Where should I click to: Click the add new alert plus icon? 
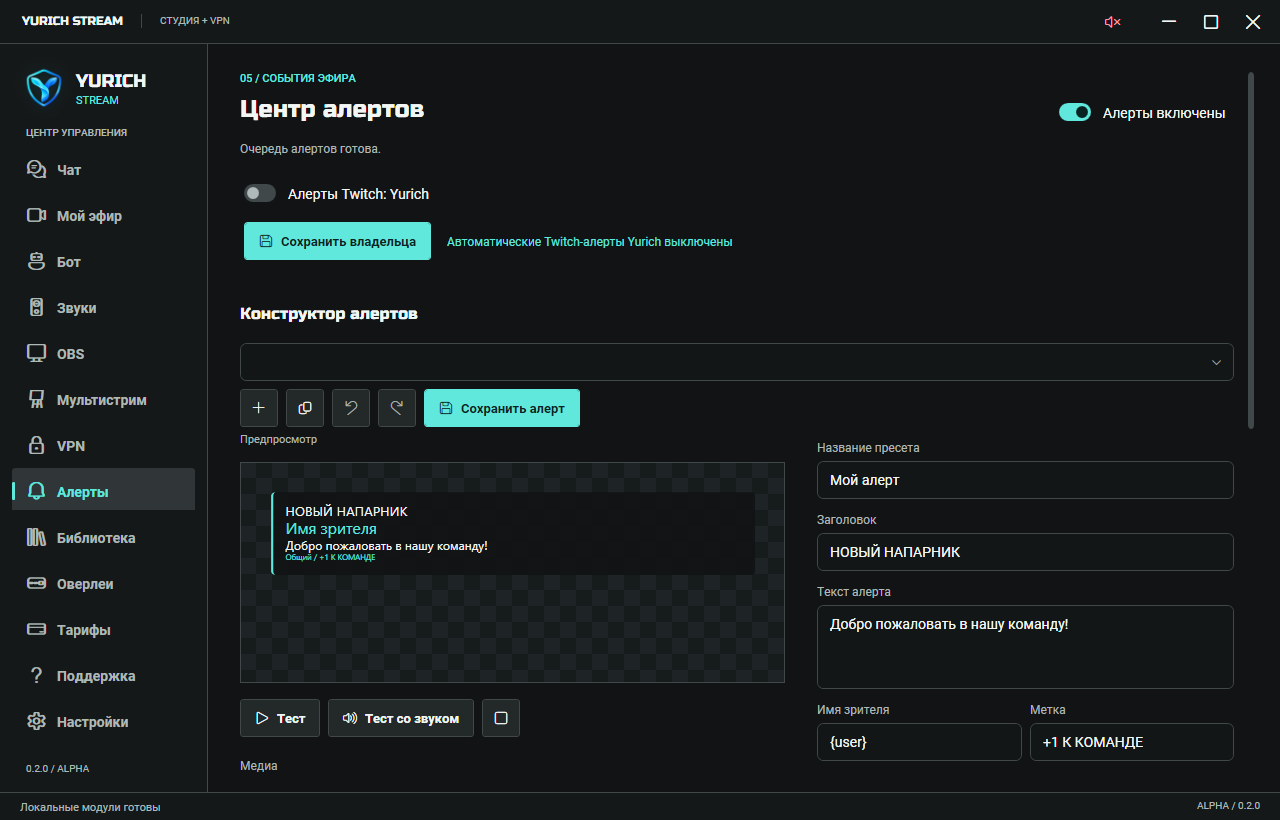pyautogui.click(x=259, y=408)
